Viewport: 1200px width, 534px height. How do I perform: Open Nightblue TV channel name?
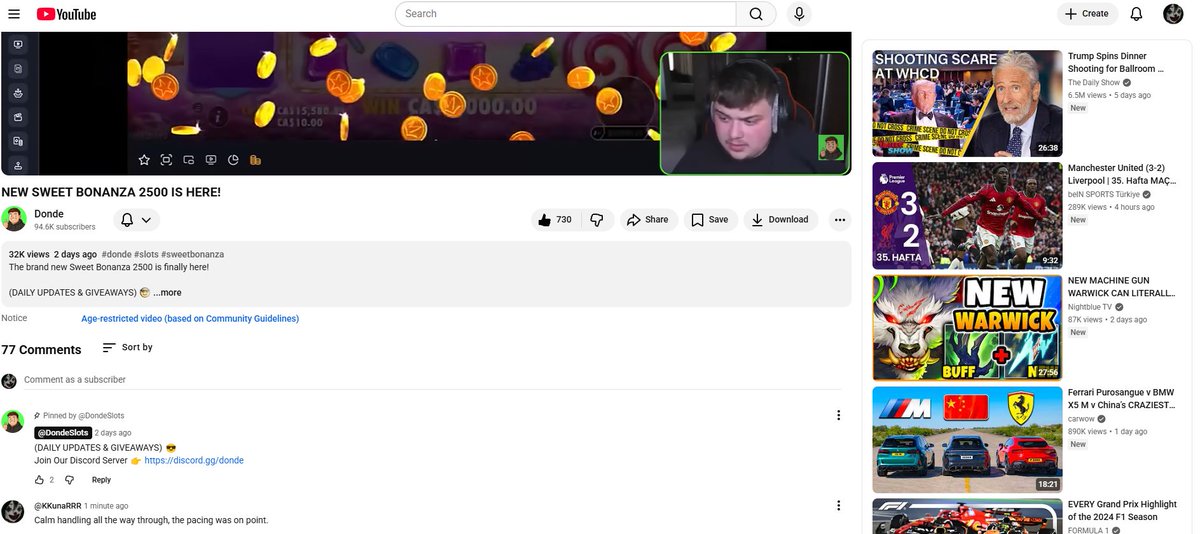1090,307
